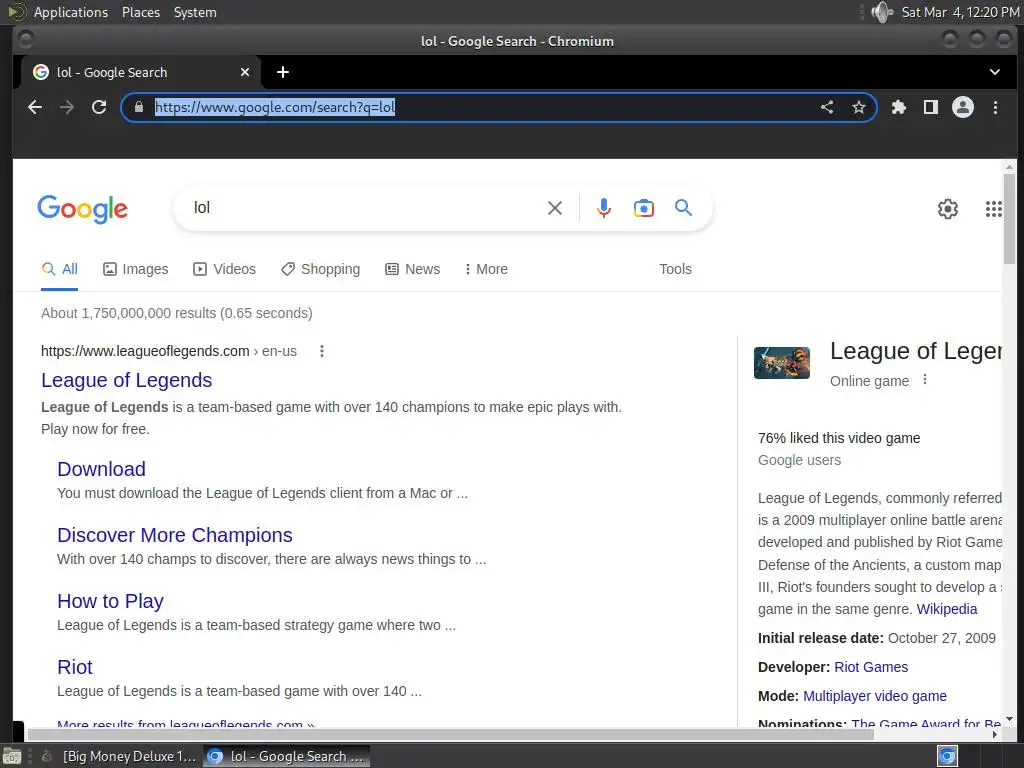
Task: Open the Places menu
Action: (x=141, y=12)
